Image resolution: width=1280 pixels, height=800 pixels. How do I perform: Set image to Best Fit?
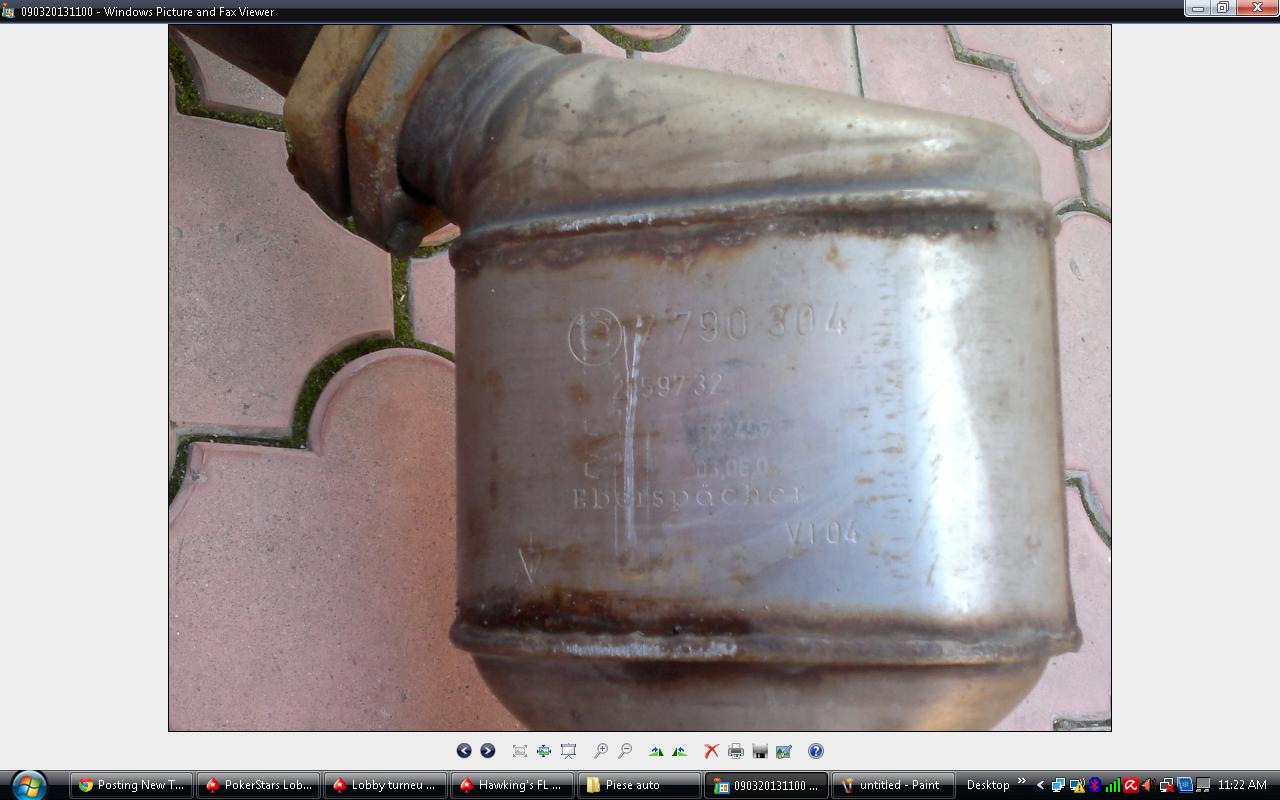[x=520, y=751]
